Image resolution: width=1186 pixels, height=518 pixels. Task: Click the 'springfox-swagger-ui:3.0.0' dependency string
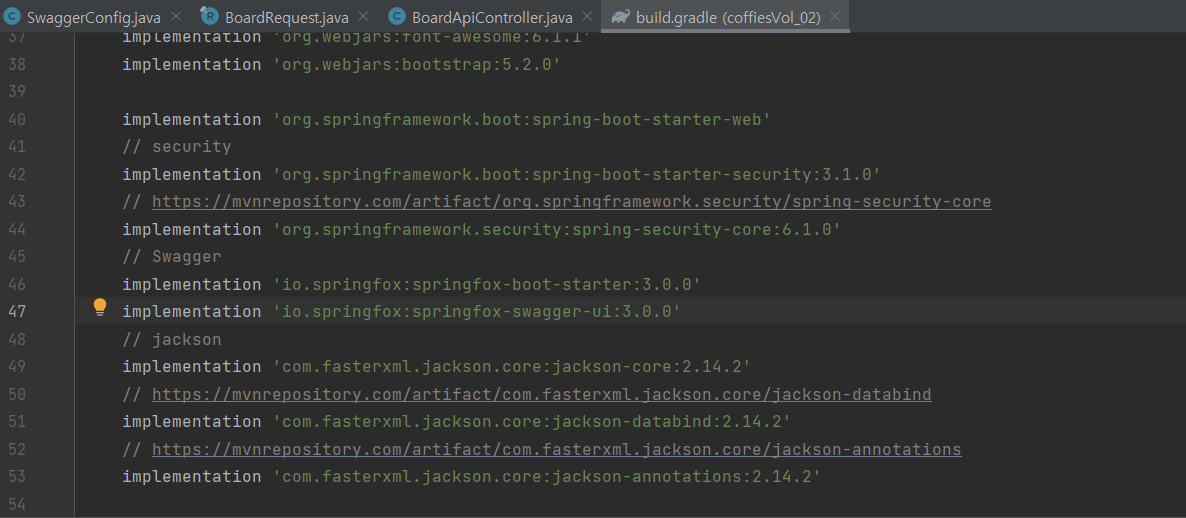(x=477, y=312)
